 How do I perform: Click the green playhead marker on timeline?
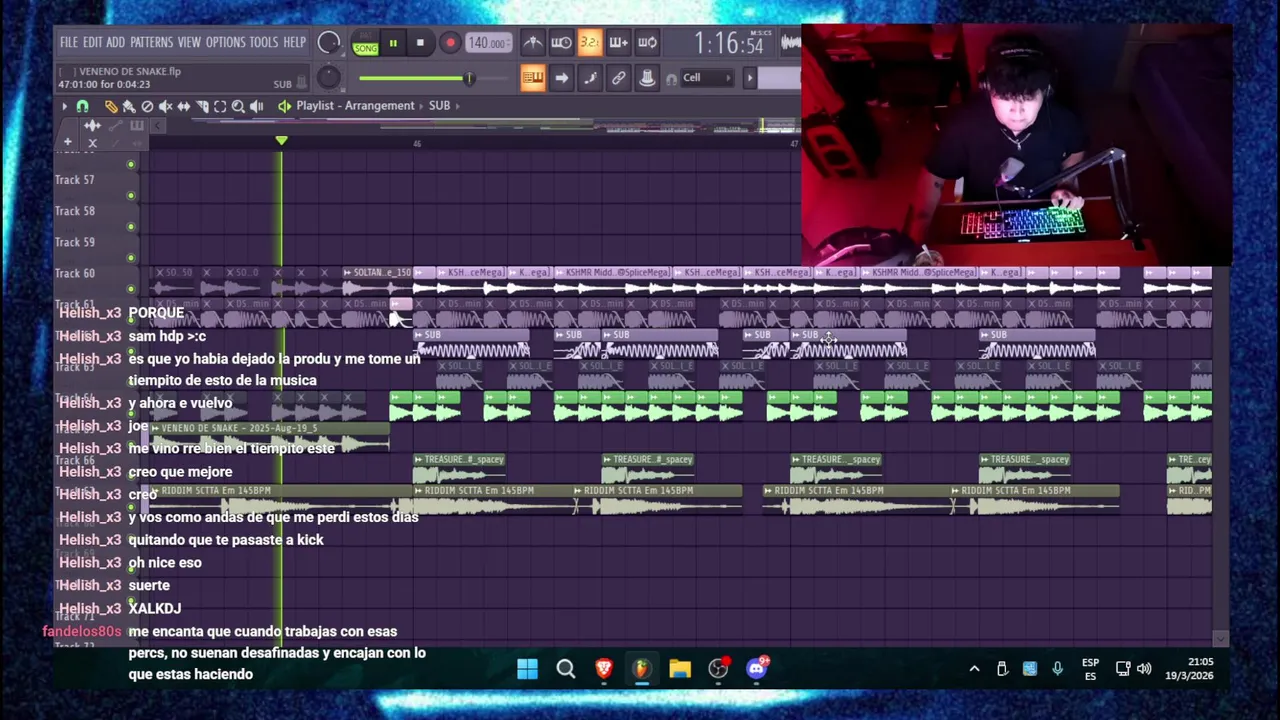pyautogui.click(x=281, y=142)
